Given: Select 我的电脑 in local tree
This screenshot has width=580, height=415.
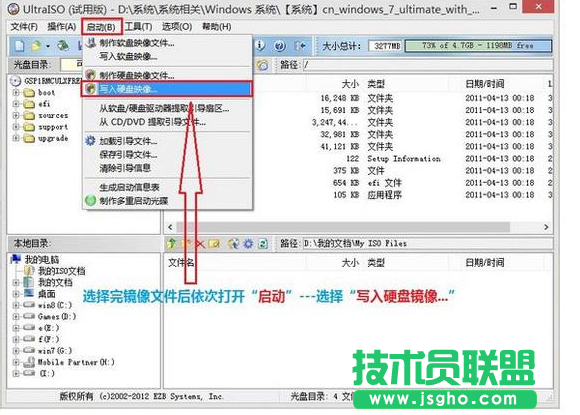Looking at the screenshot, I should click(41, 260).
